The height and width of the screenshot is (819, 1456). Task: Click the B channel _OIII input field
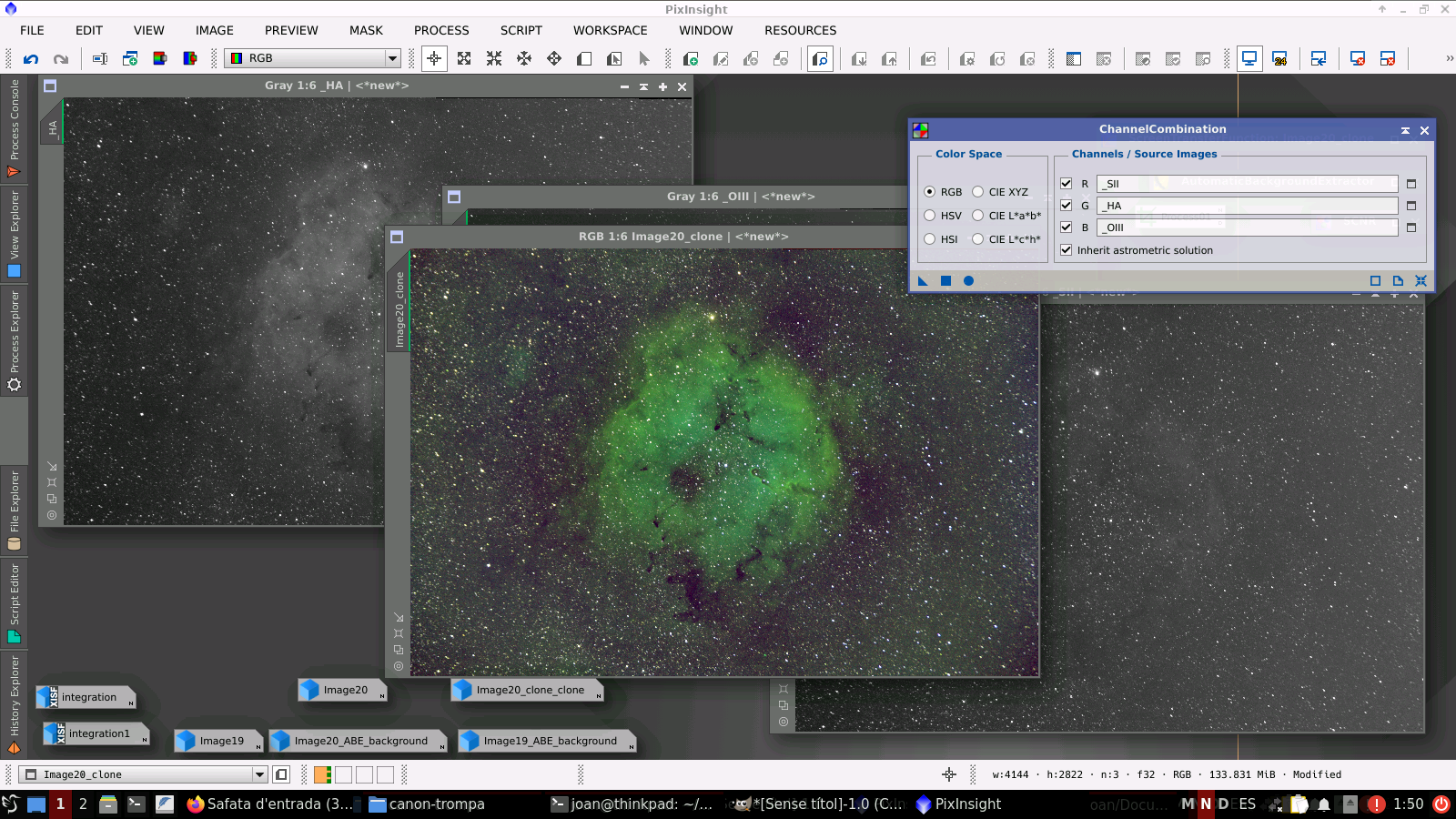(x=1247, y=227)
